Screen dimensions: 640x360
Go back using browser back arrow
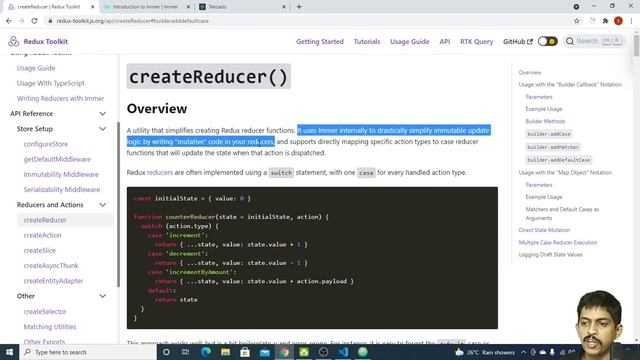(9, 21)
